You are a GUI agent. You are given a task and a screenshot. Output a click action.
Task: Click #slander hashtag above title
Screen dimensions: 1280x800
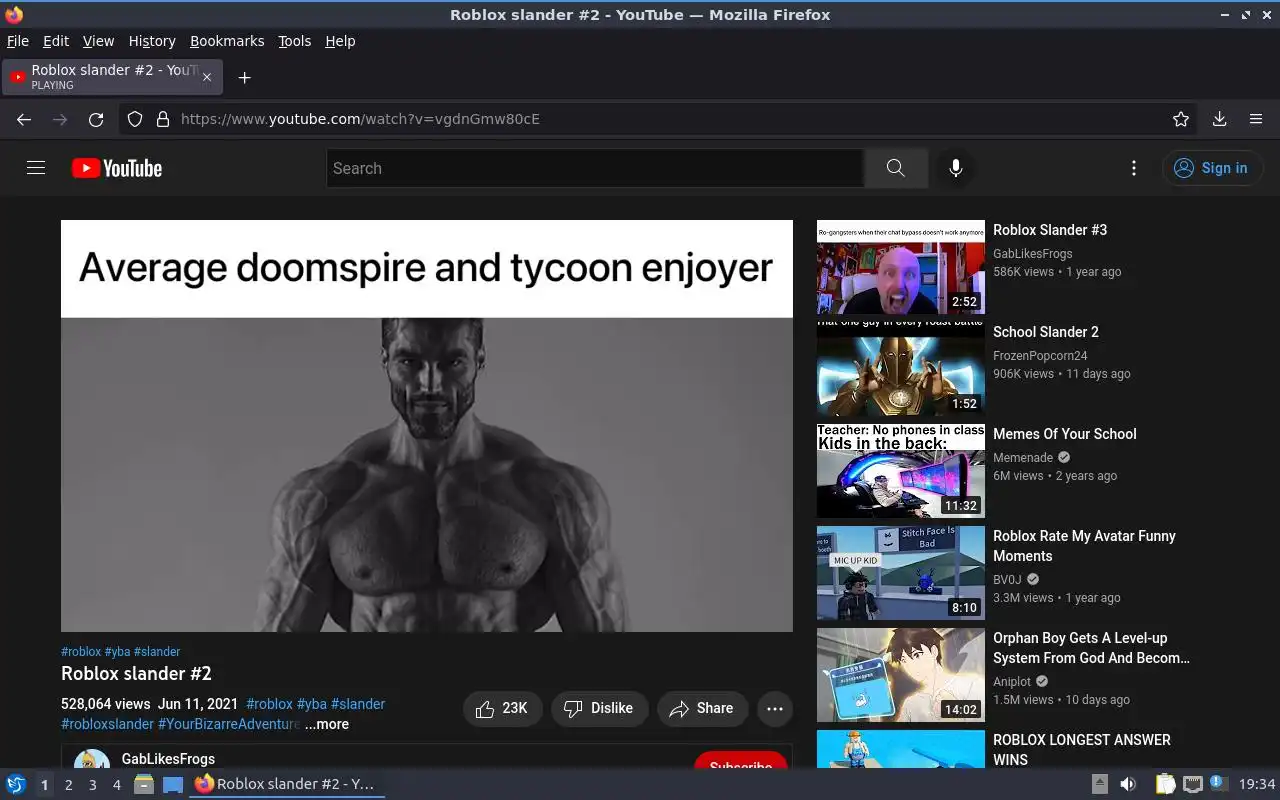(x=157, y=651)
